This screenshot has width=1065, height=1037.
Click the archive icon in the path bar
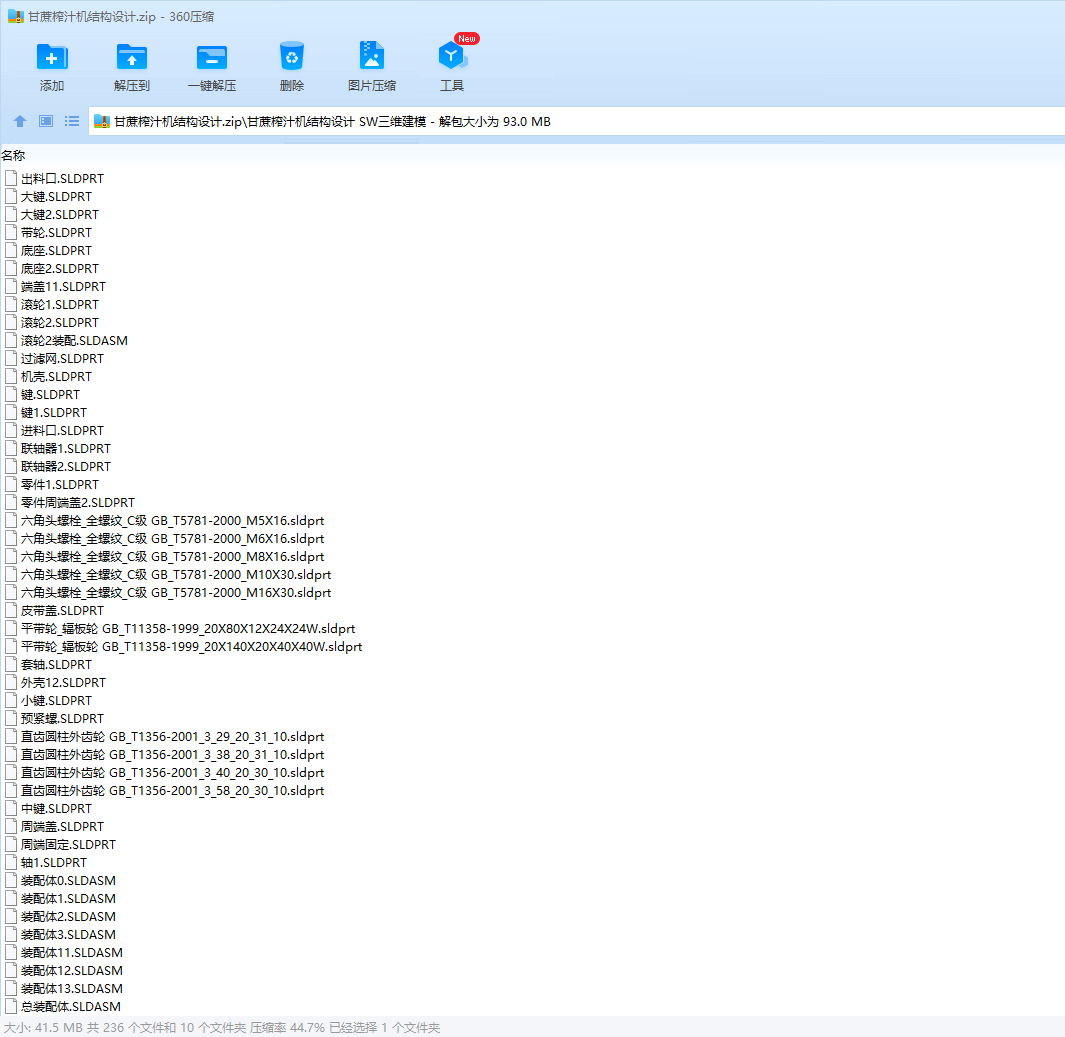[102, 122]
